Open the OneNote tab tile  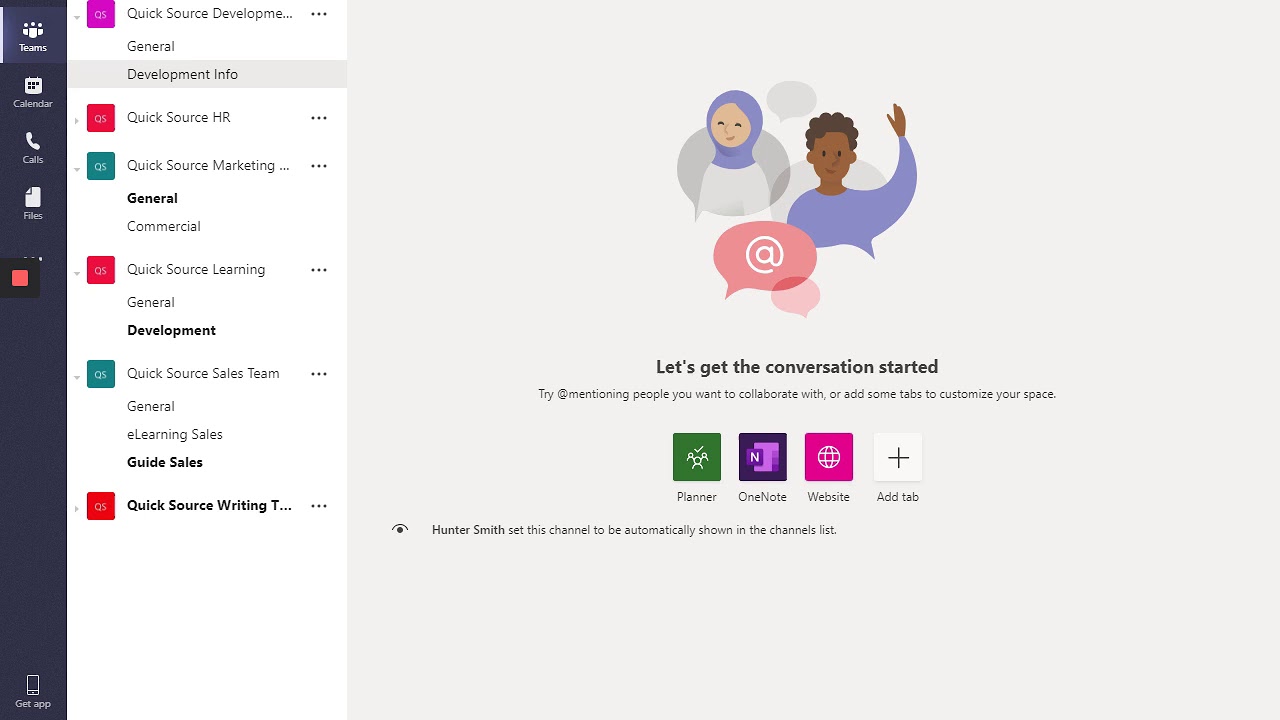763,458
